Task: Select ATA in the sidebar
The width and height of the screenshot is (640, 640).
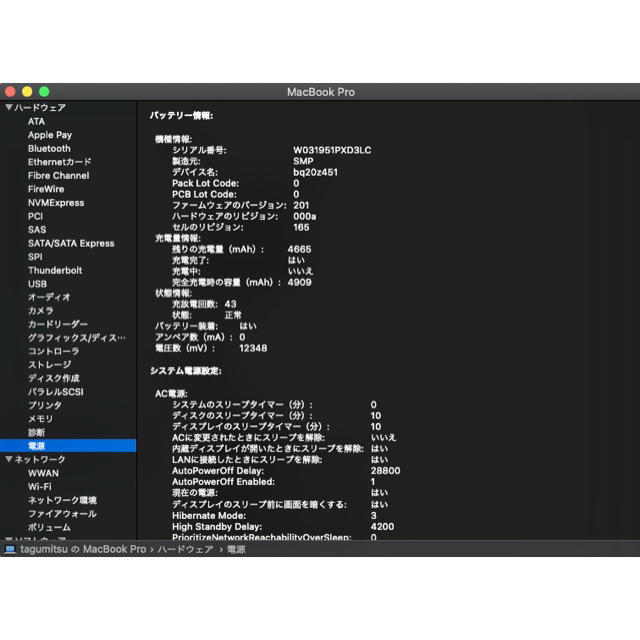Action: coord(36,121)
